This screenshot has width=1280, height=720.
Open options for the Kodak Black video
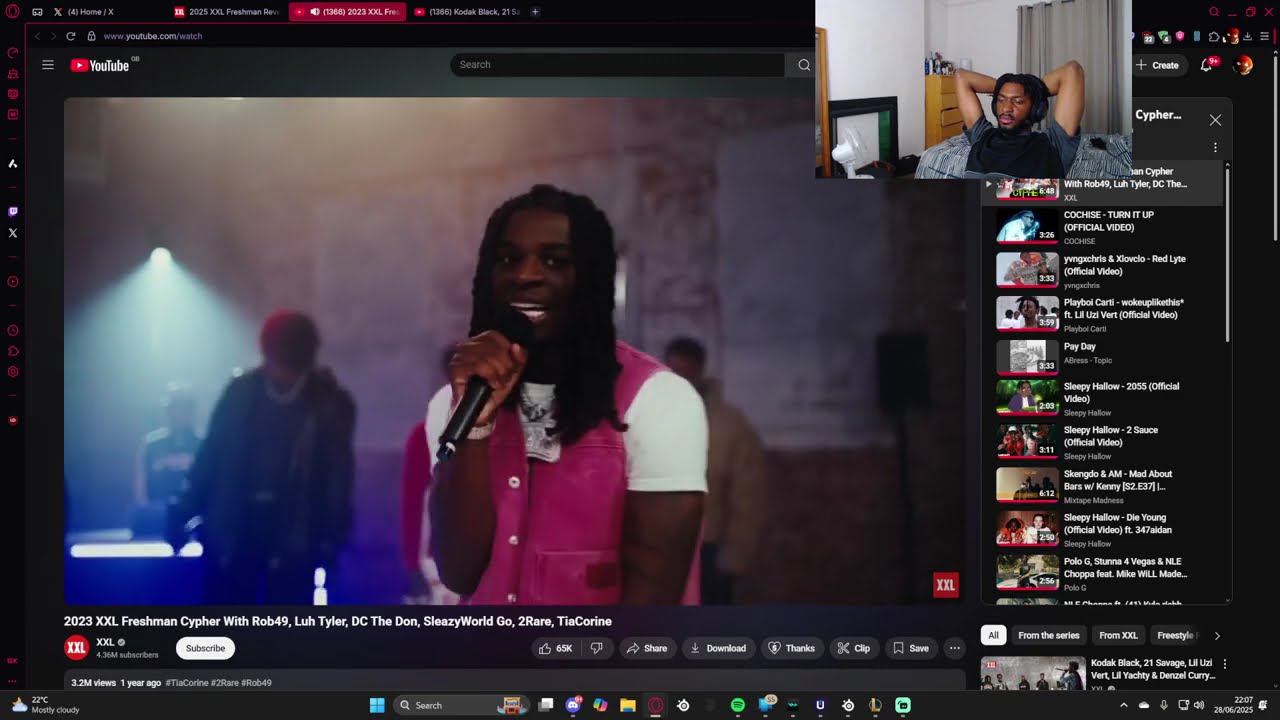click(1225, 664)
